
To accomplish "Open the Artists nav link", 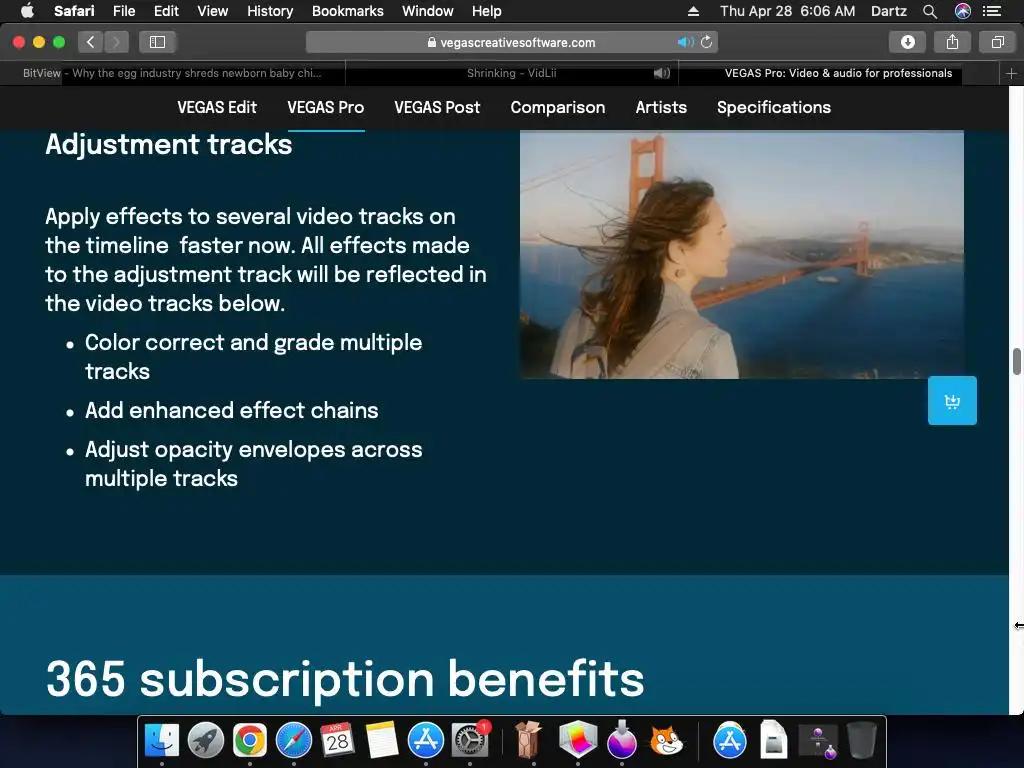I will tap(661, 107).
